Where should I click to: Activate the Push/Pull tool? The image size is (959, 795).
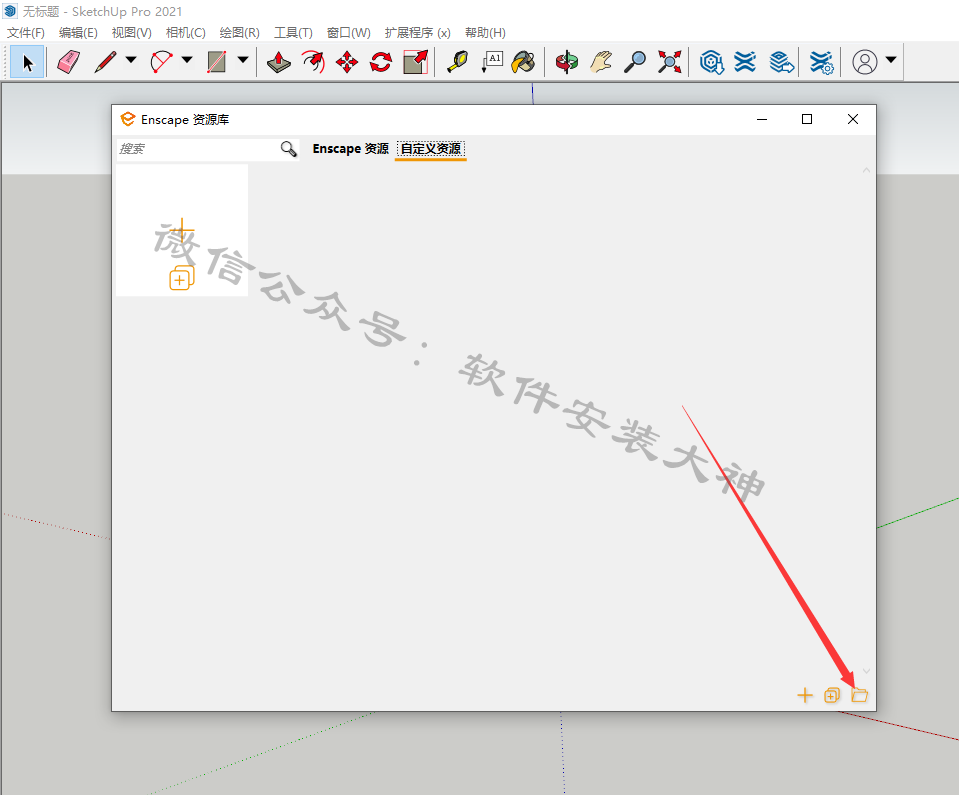point(279,62)
